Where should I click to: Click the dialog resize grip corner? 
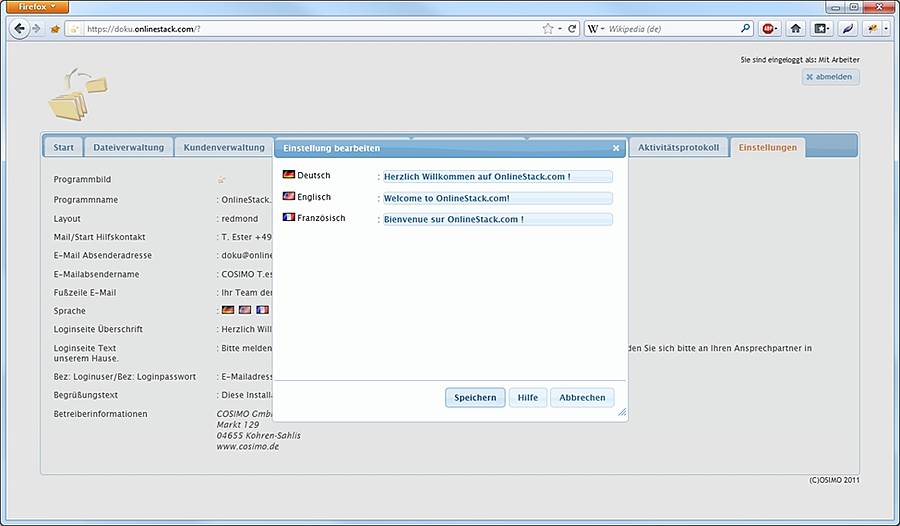(622, 412)
